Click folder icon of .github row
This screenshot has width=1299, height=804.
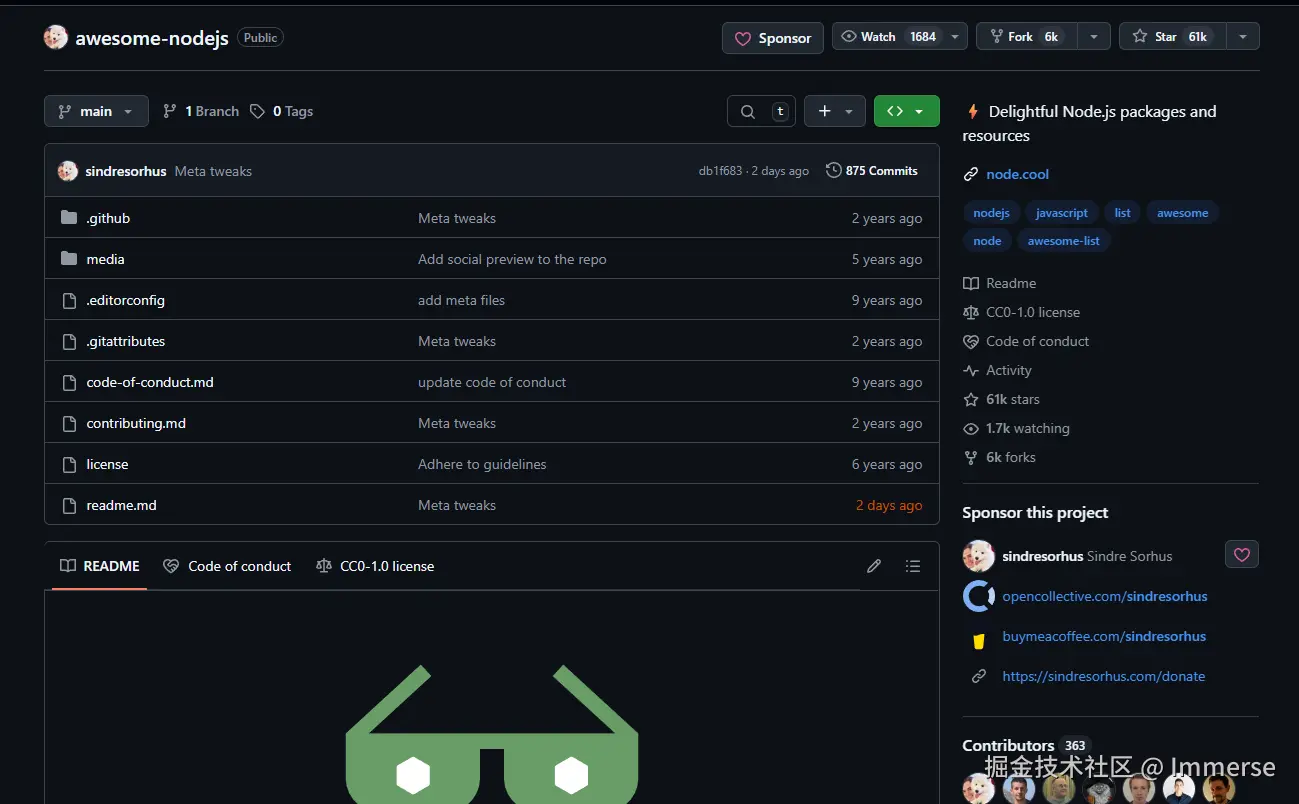pyautogui.click(x=69, y=218)
